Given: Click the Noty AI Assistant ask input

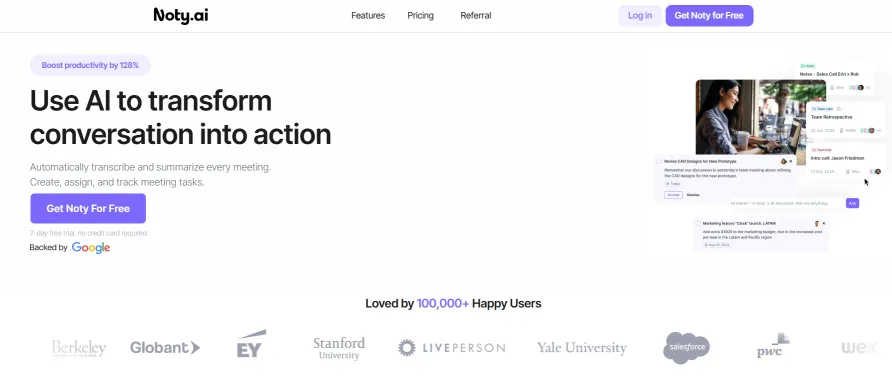Looking at the screenshot, I should tap(787, 203).
